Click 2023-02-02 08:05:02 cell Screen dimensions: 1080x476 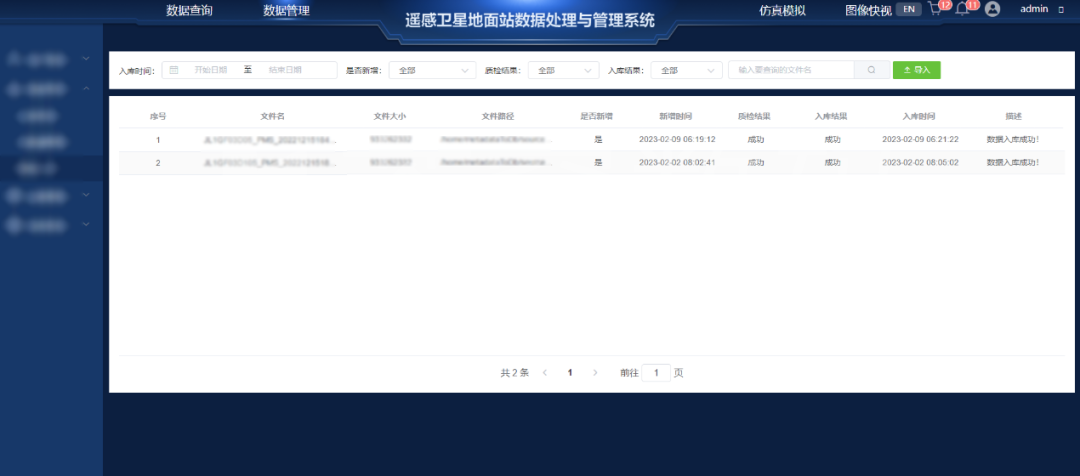tap(920, 163)
